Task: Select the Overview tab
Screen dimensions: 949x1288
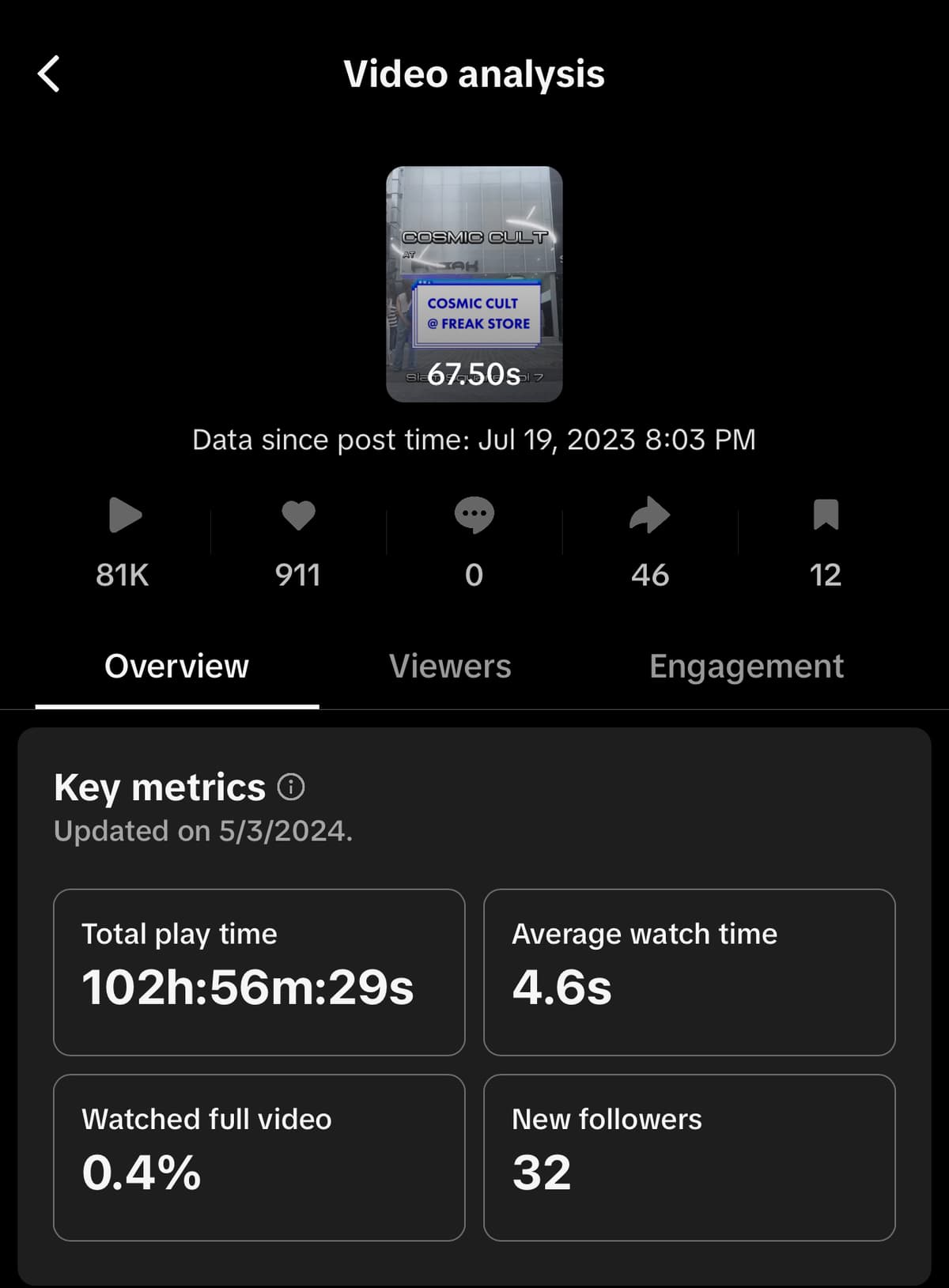Action: 176,667
